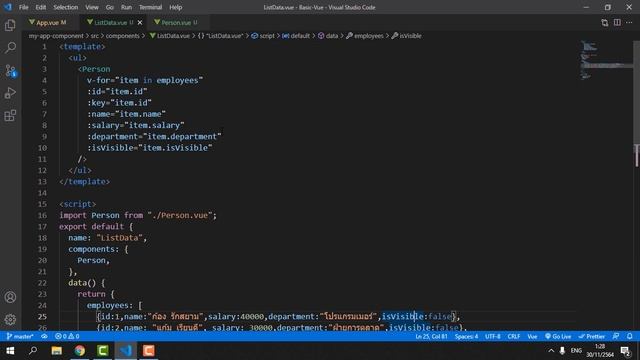
Task: Open errors and warnings problems panel
Action: 67,336
